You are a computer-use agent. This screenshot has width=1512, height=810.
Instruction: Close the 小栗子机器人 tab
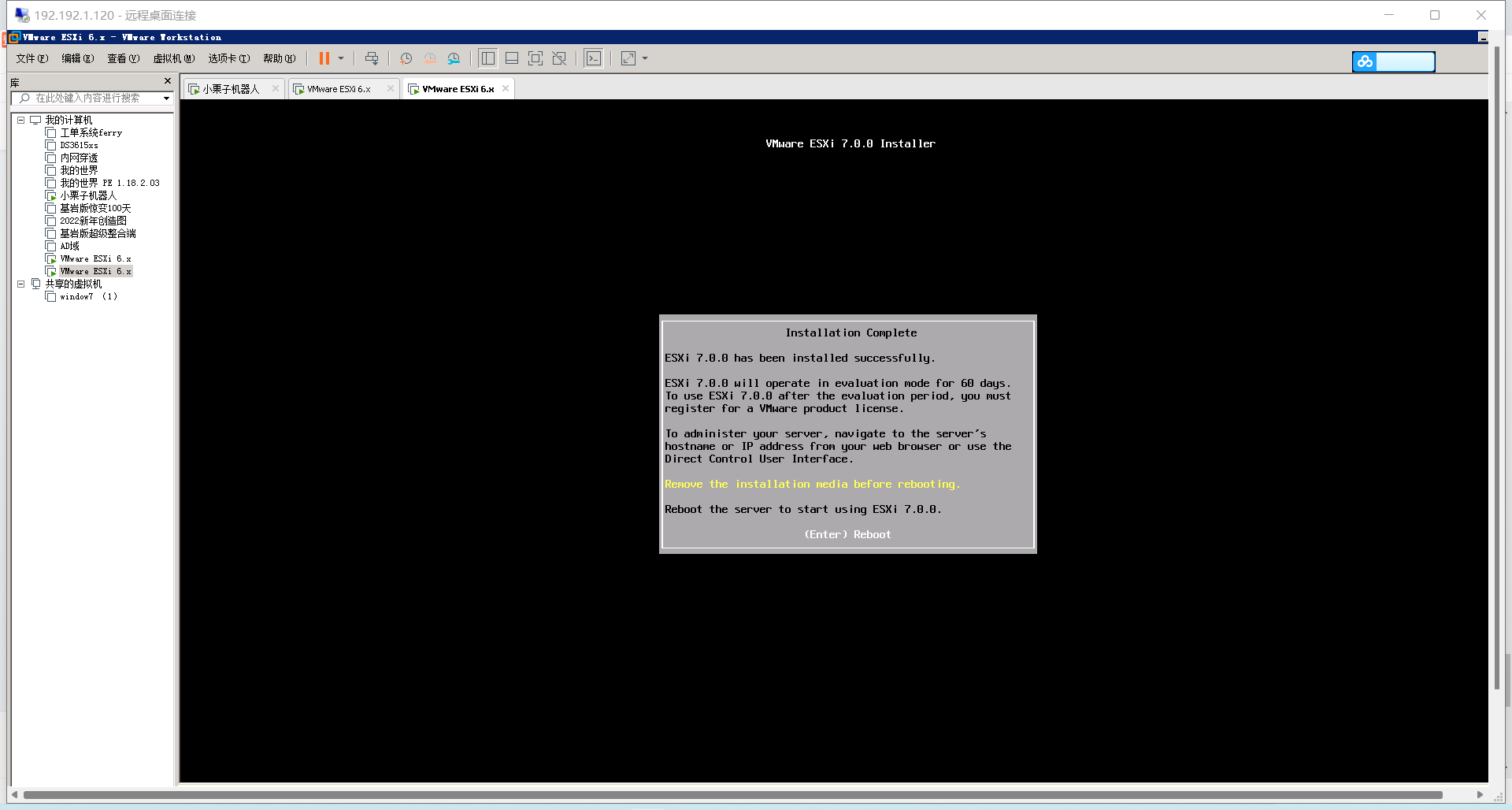pyautogui.click(x=276, y=88)
